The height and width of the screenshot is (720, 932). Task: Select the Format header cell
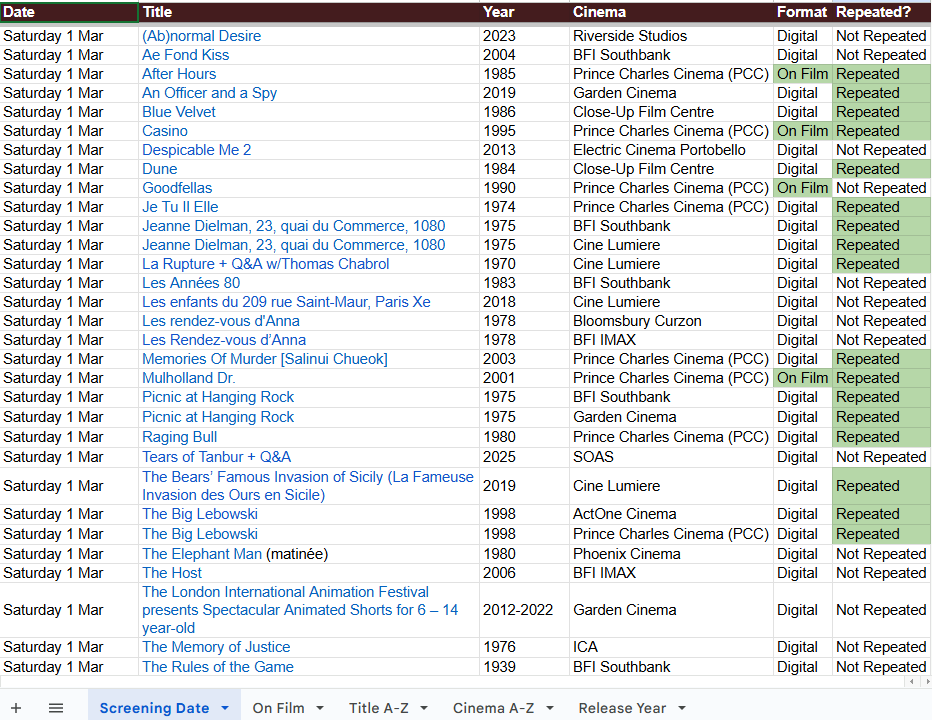[x=802, y=12]
